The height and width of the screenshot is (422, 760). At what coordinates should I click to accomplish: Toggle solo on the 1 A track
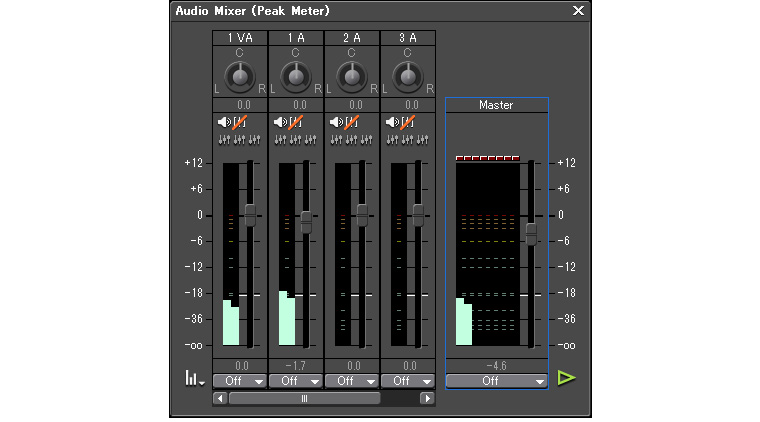[296, 122]
